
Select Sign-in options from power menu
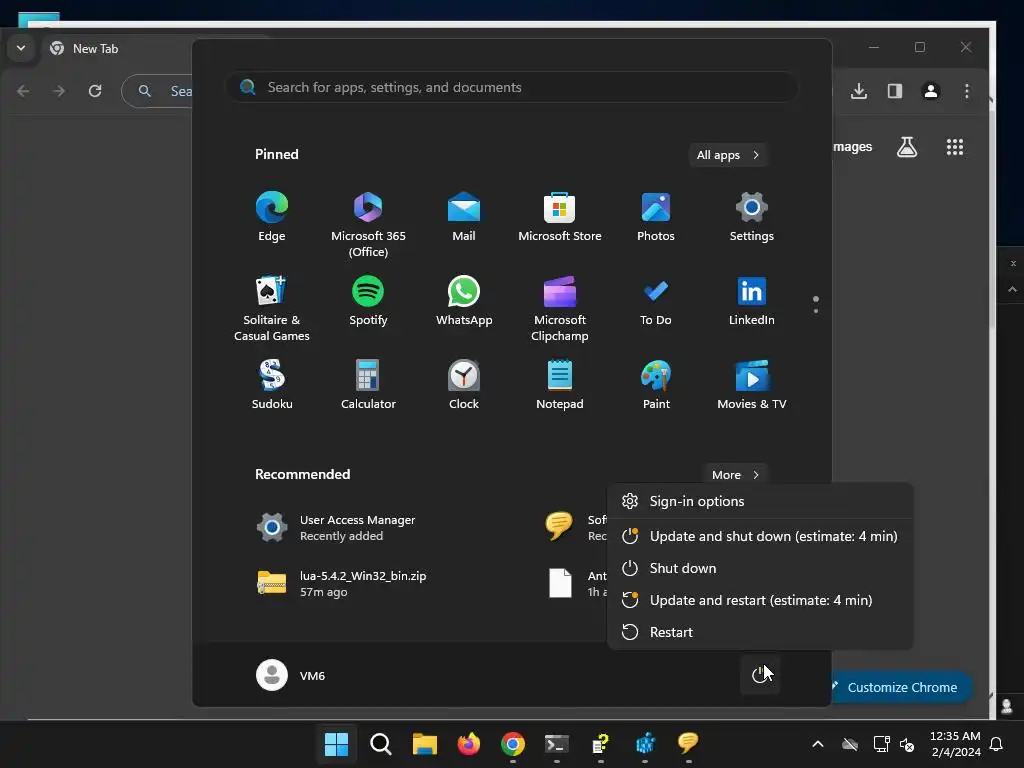[760, 501]
